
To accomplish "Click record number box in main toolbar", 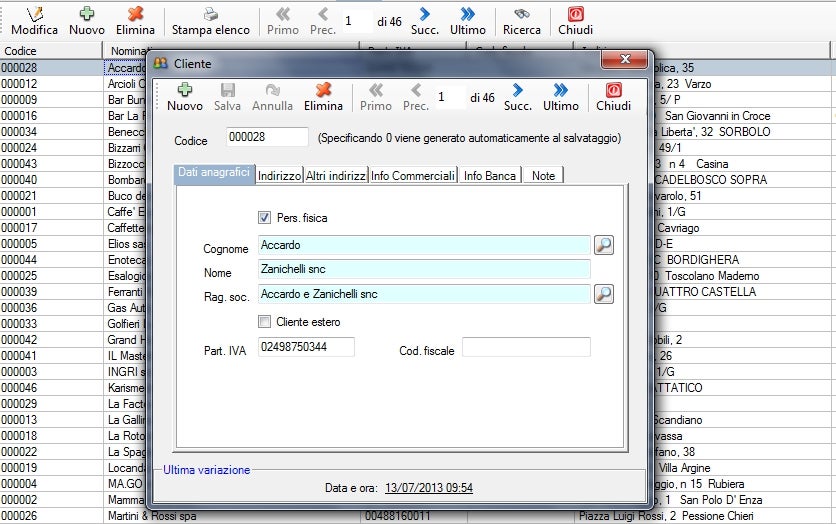I will tap(357, 21).
